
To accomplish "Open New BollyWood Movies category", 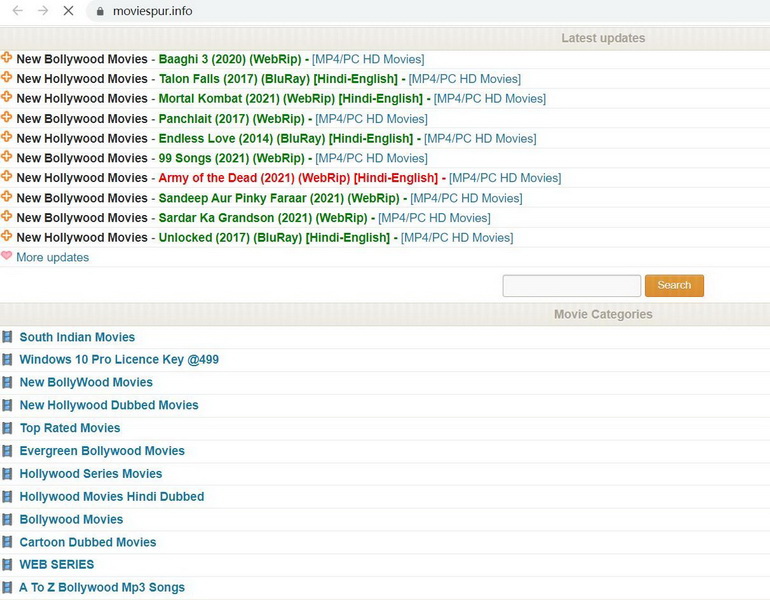I will tap(86, 383).
